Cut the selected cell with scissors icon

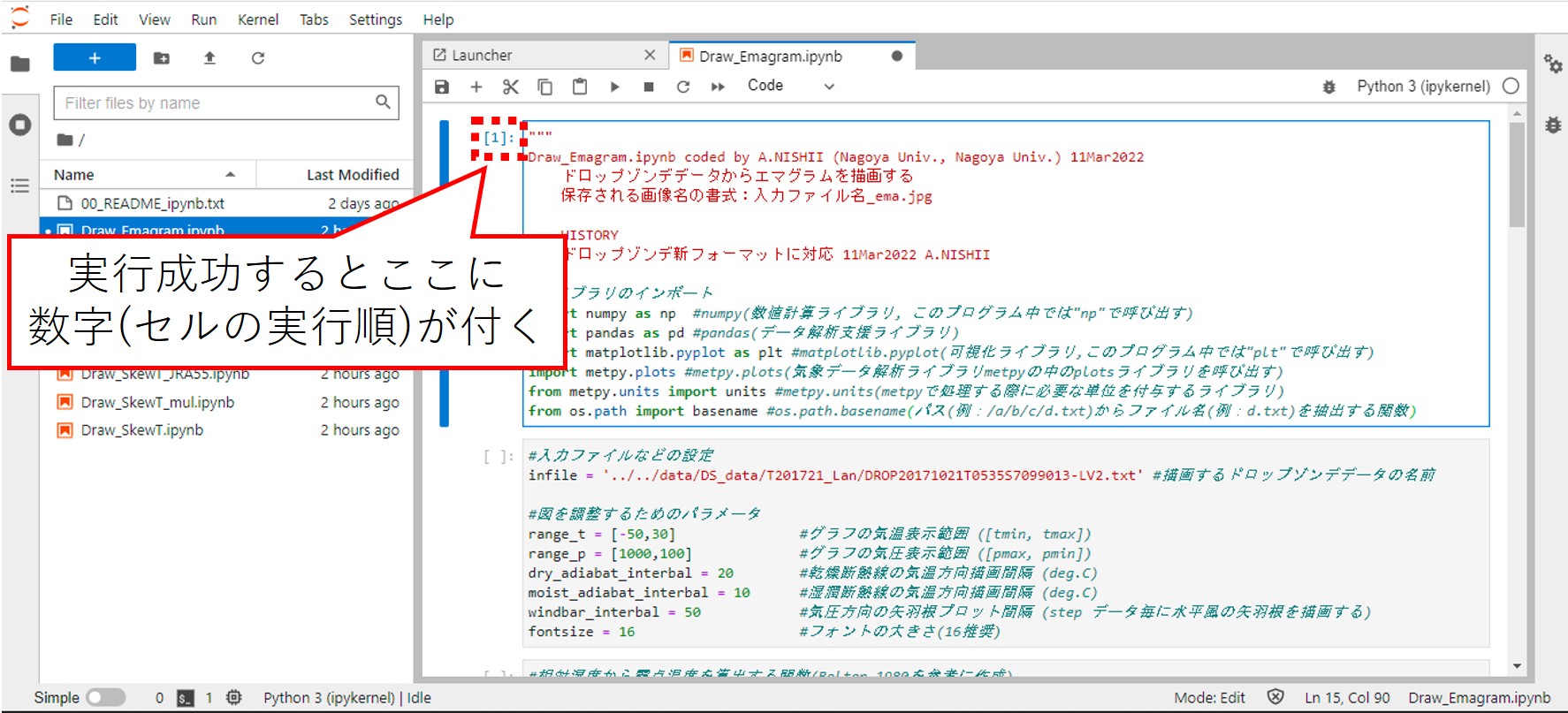point(510,87)
